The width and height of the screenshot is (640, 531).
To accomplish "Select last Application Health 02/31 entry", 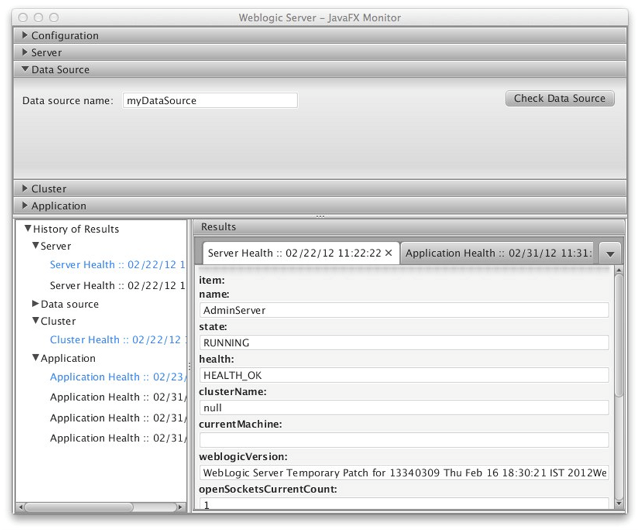I will (118, 438).
